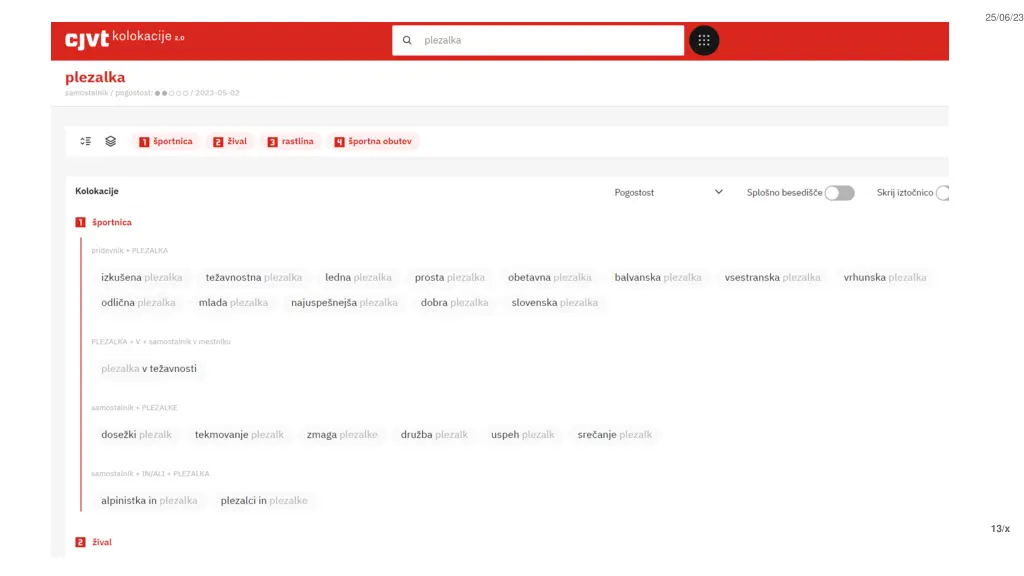
Task: Open collocation družba plezalk
Action: pos(434,435)
